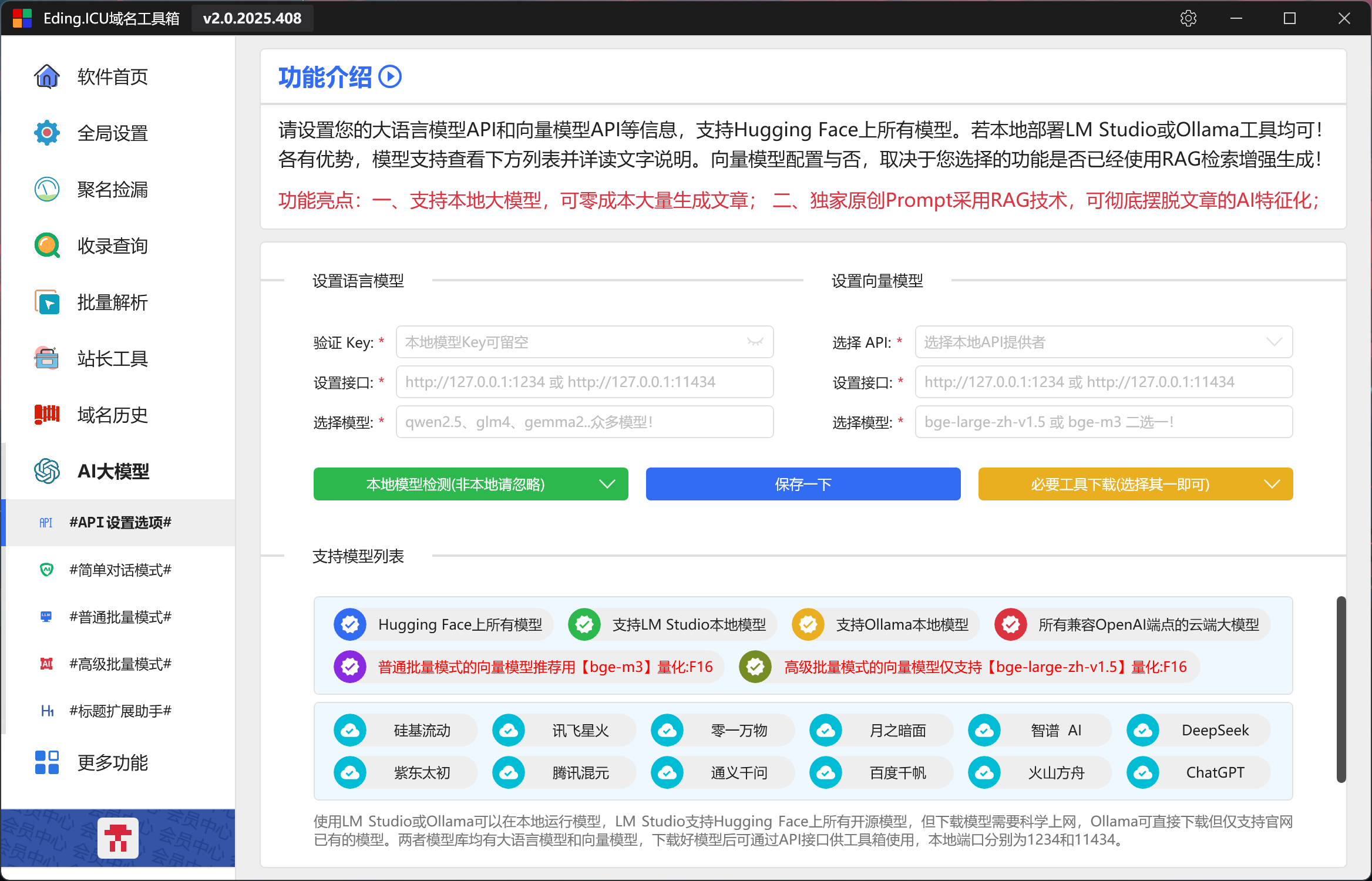1372x881 pixels.
Task: Open the #普通批量模式# menu item
Action: [x=118, y=617]
